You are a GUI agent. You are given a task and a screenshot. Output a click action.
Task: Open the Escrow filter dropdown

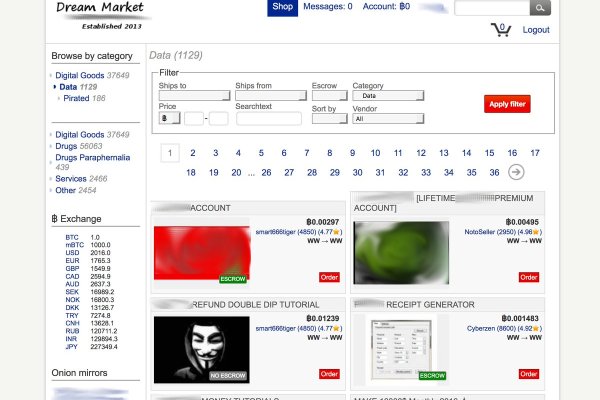[329, 95]
